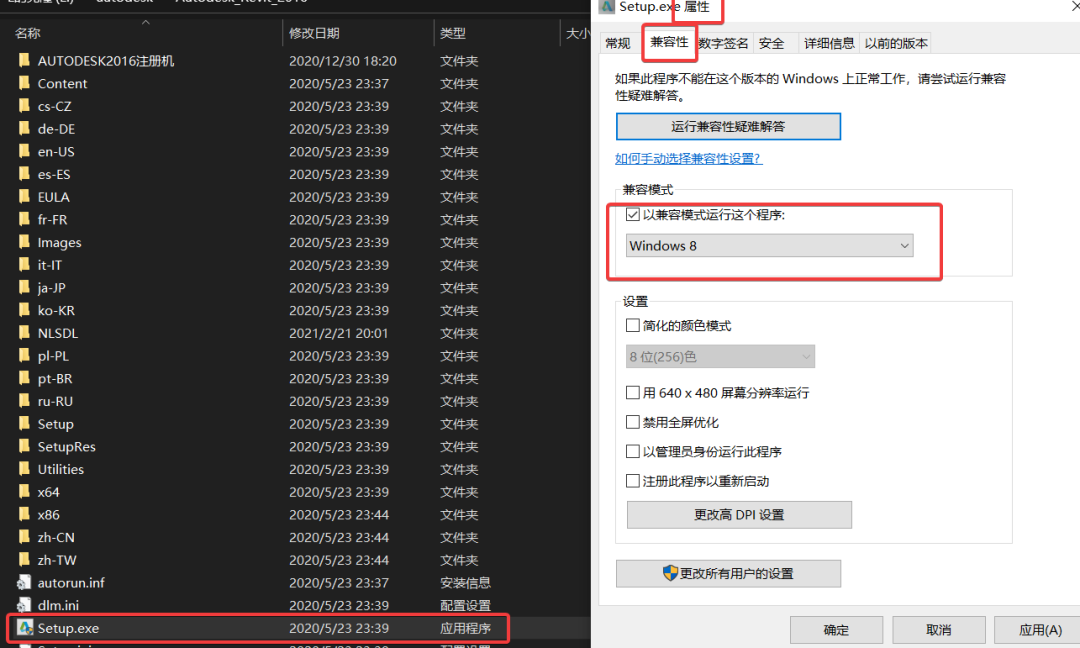
Task: Open the zh-CN folder icon
Action: [x=23, y=537]
